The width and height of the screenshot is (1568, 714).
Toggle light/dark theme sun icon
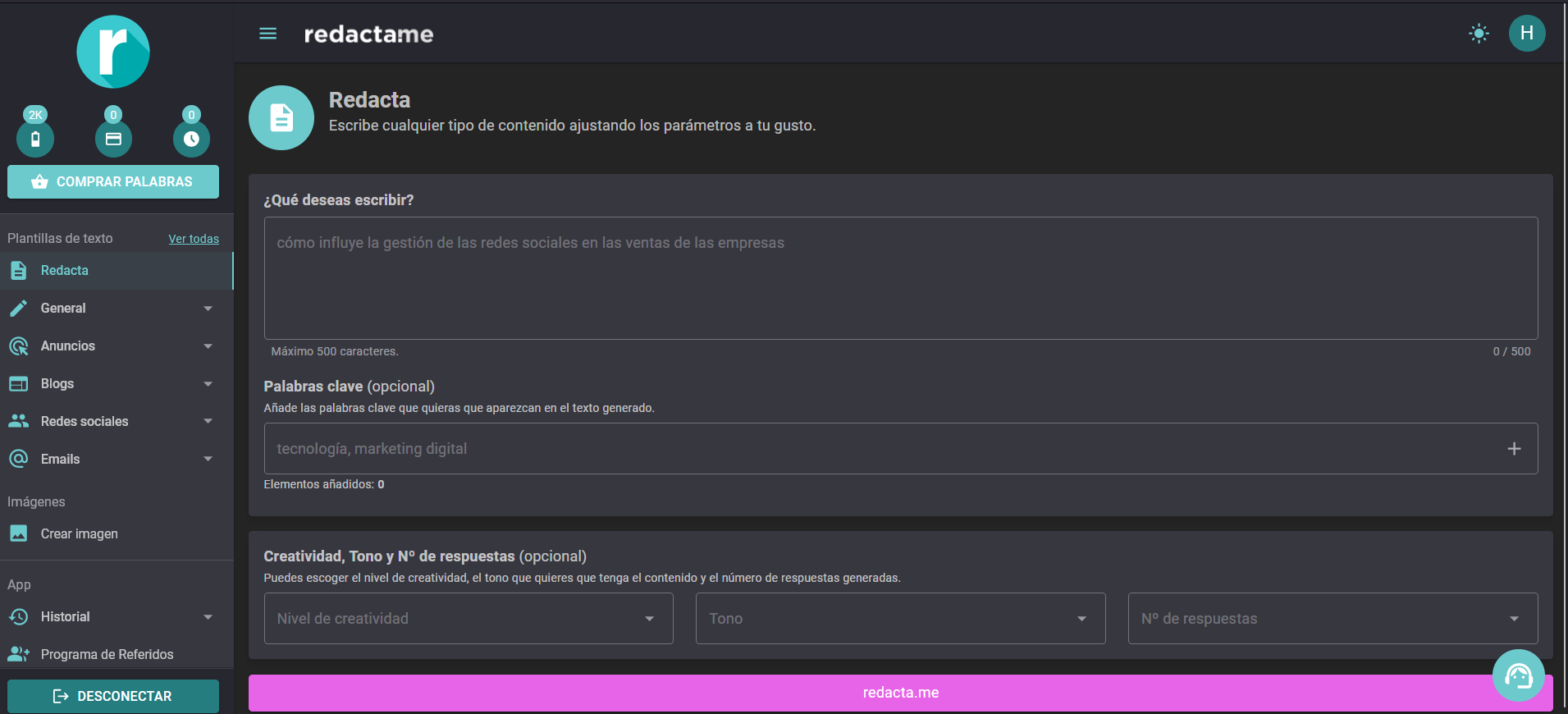pyautogui.click(x=1479, y=34)
